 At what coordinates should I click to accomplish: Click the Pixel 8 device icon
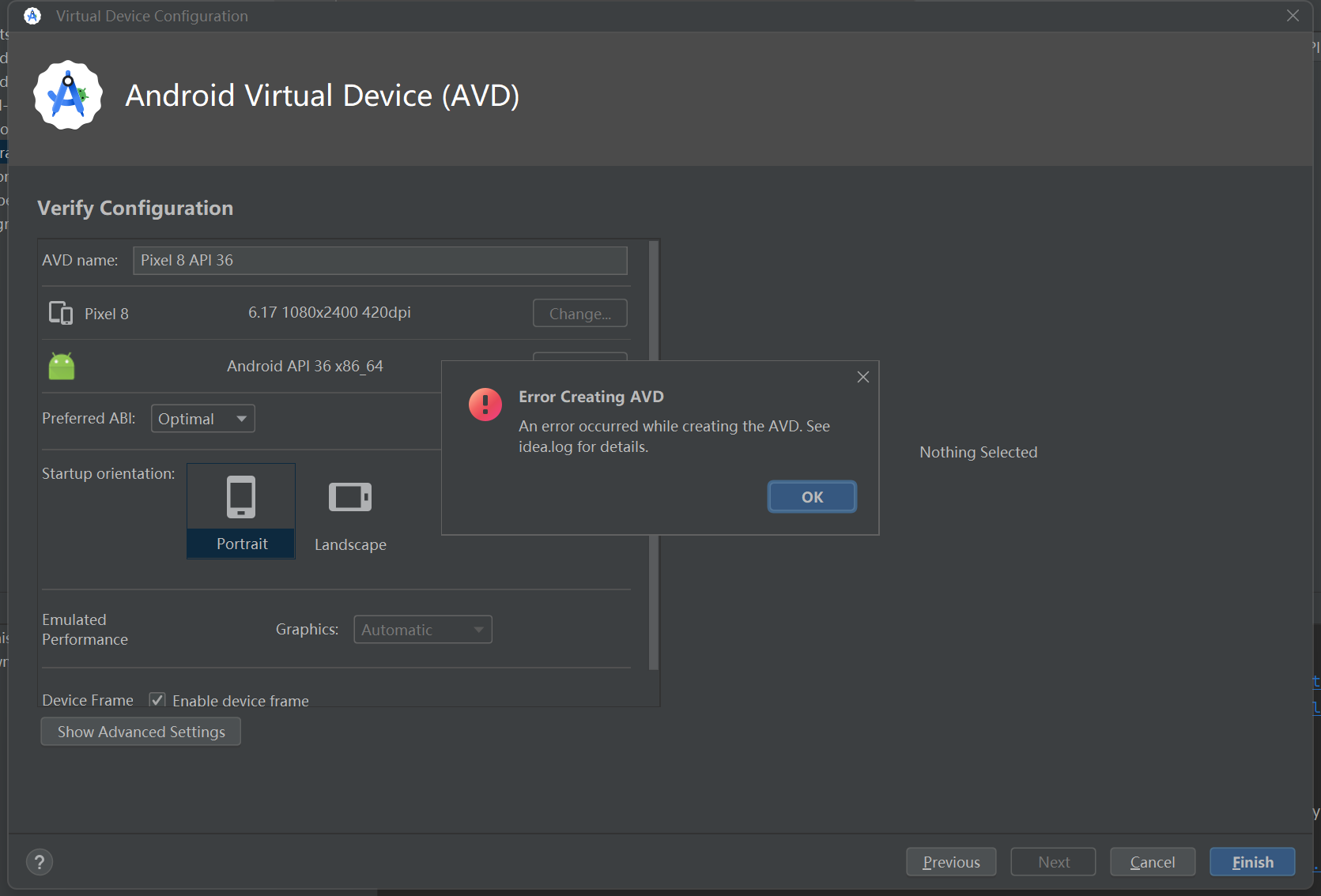pos(61,313)
